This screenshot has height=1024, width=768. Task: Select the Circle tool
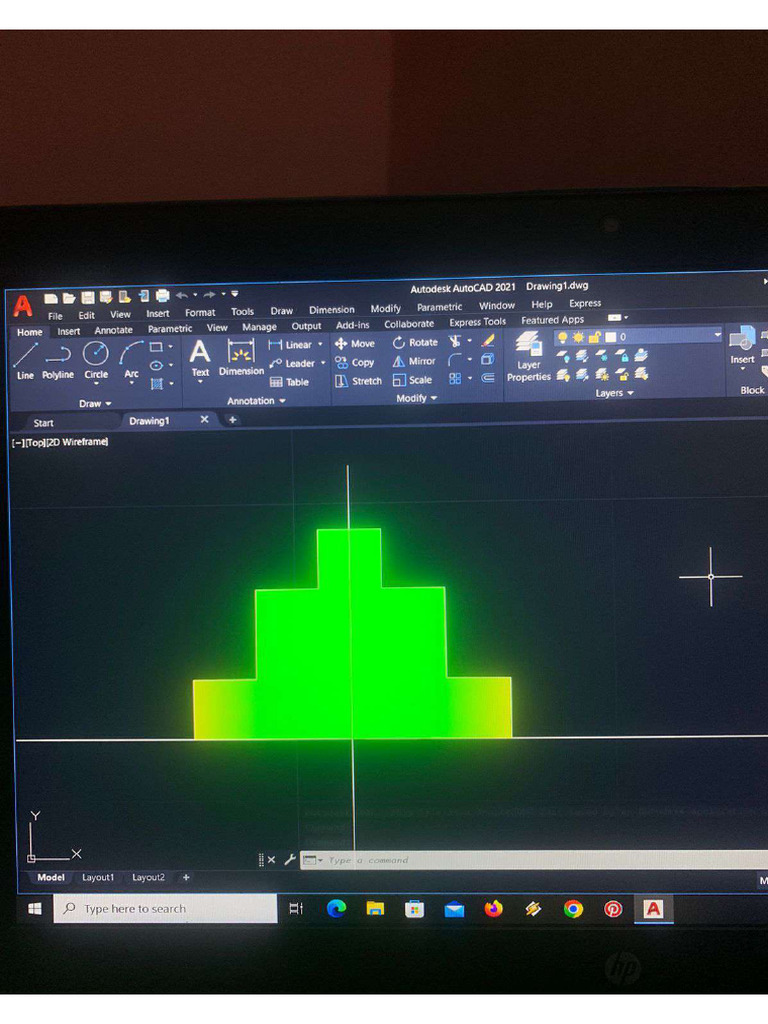tap(96, 359)
